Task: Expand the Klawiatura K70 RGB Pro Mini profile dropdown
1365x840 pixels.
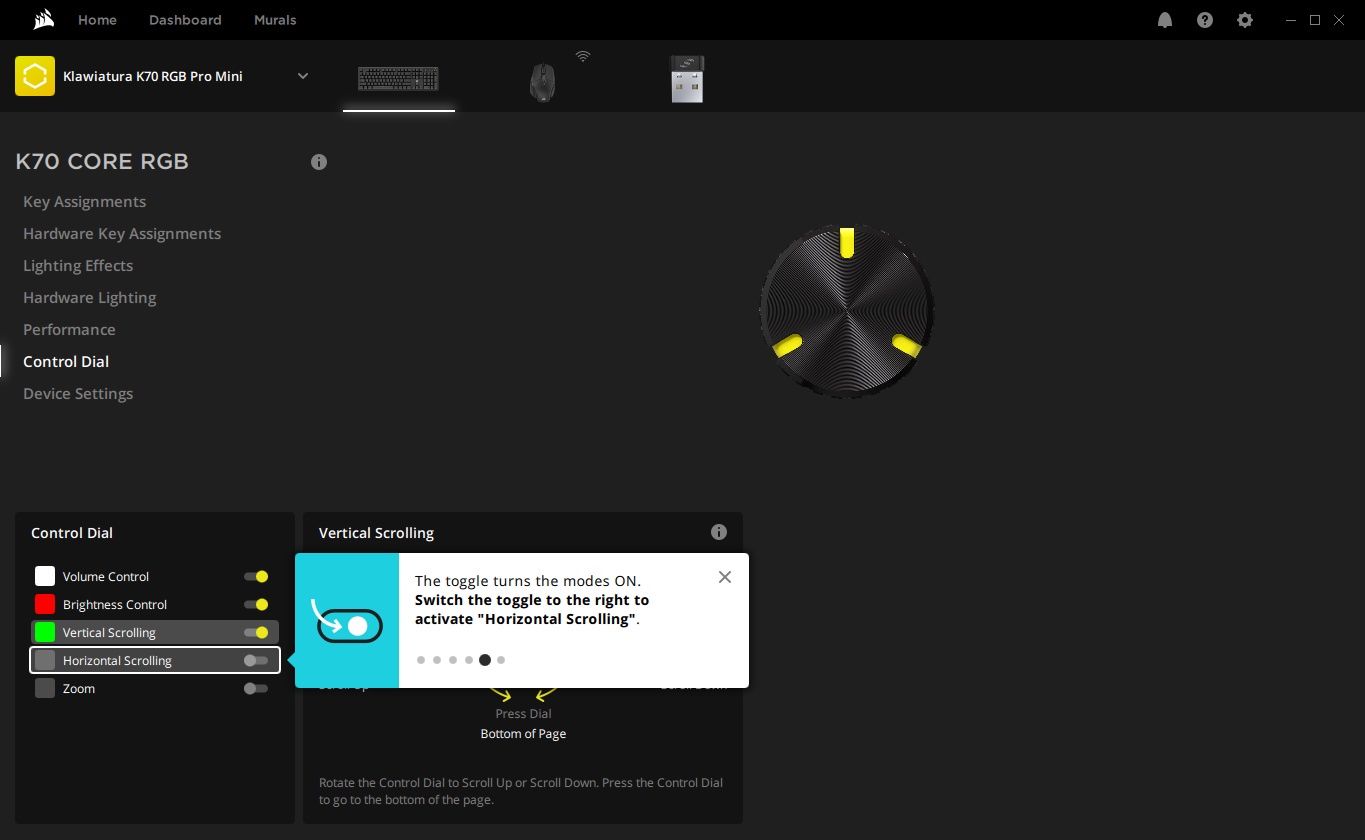Action: point(303,76)
